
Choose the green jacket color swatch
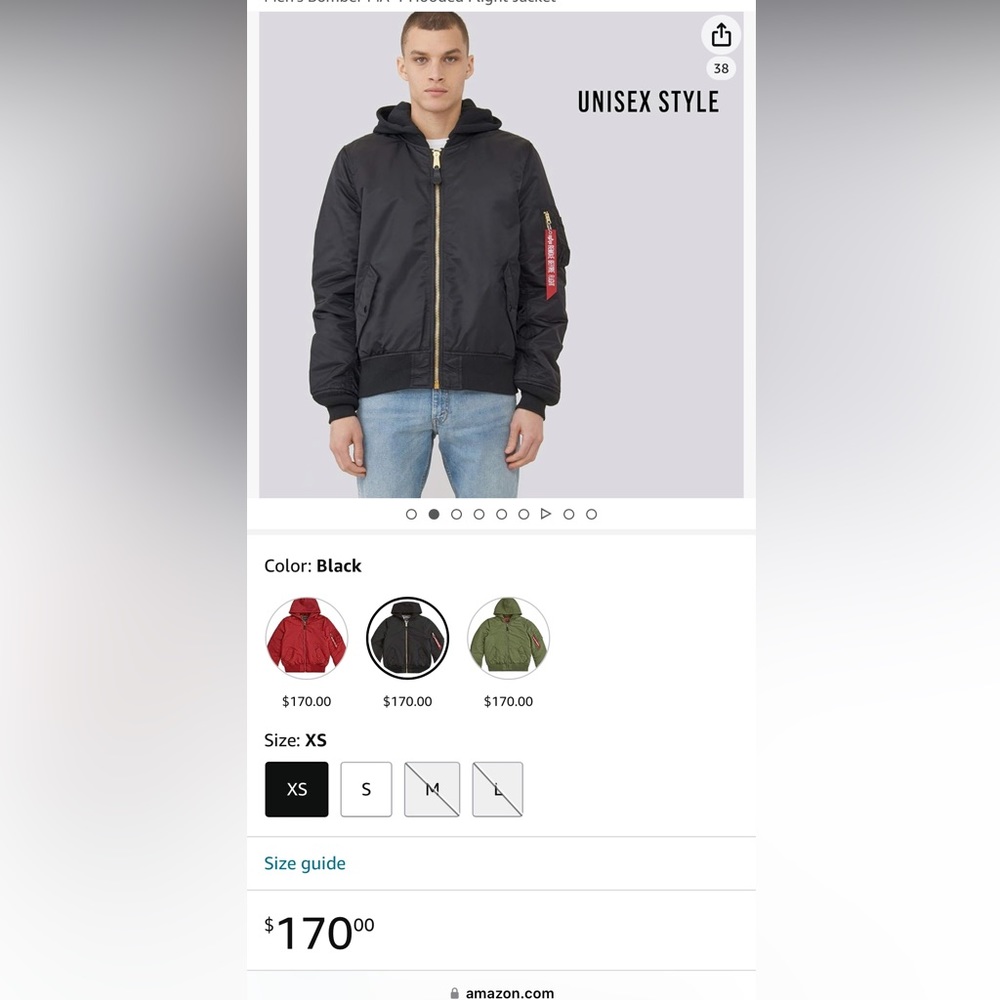[x=508, y=638]
